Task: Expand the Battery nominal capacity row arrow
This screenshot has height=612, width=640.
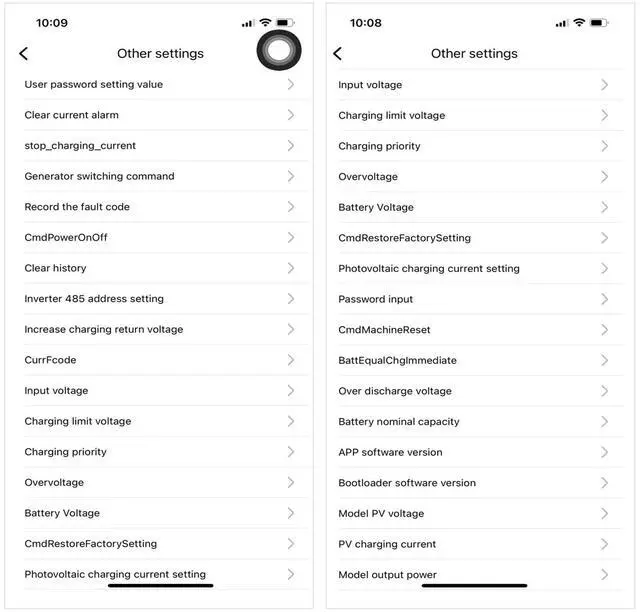Action: pyautogui.click(x=605, y=422)
